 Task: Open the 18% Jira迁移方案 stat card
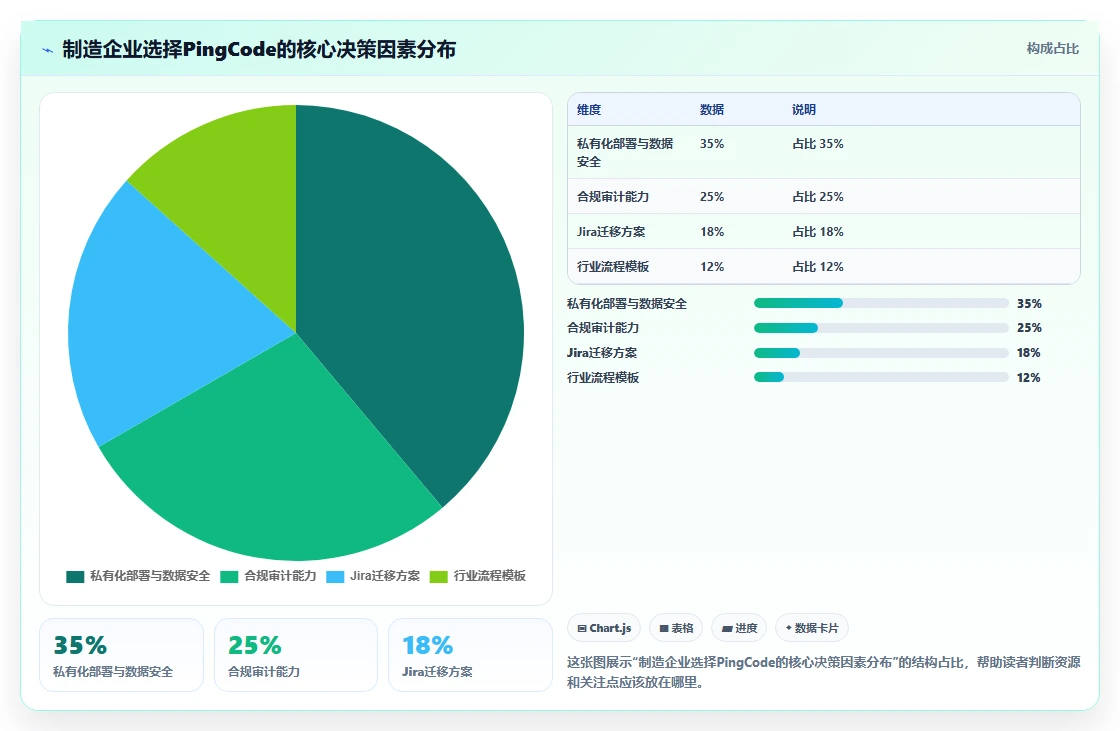pos(470,655)
